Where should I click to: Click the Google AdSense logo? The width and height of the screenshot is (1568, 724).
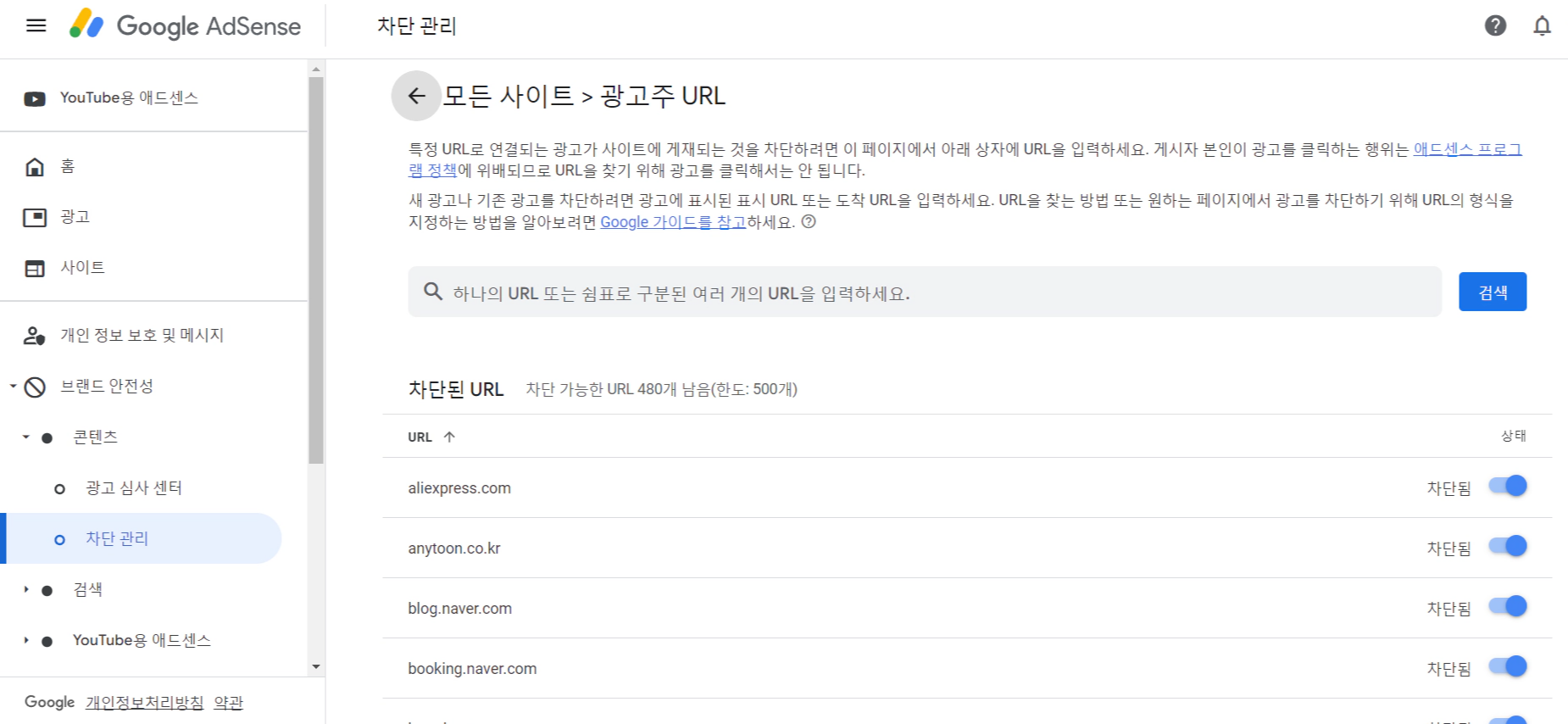(185, 25)
